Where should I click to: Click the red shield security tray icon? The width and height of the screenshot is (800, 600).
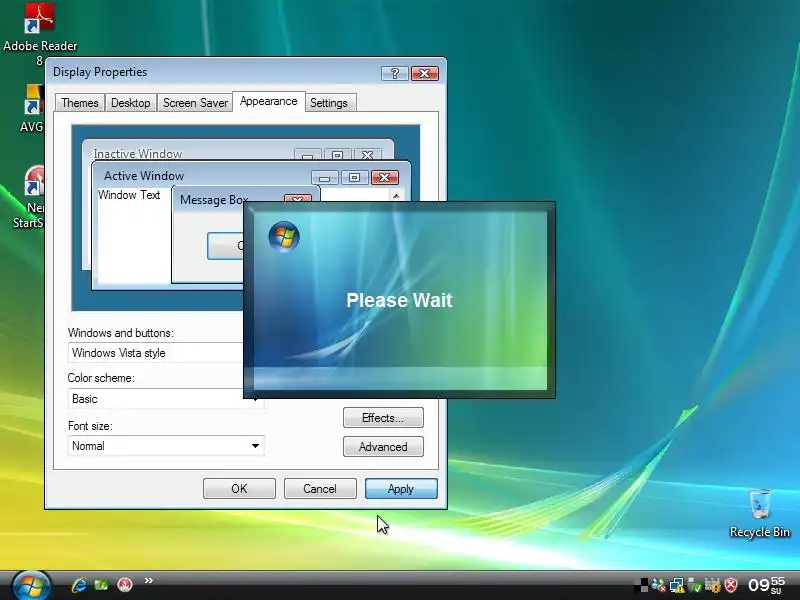coord(731,585)
